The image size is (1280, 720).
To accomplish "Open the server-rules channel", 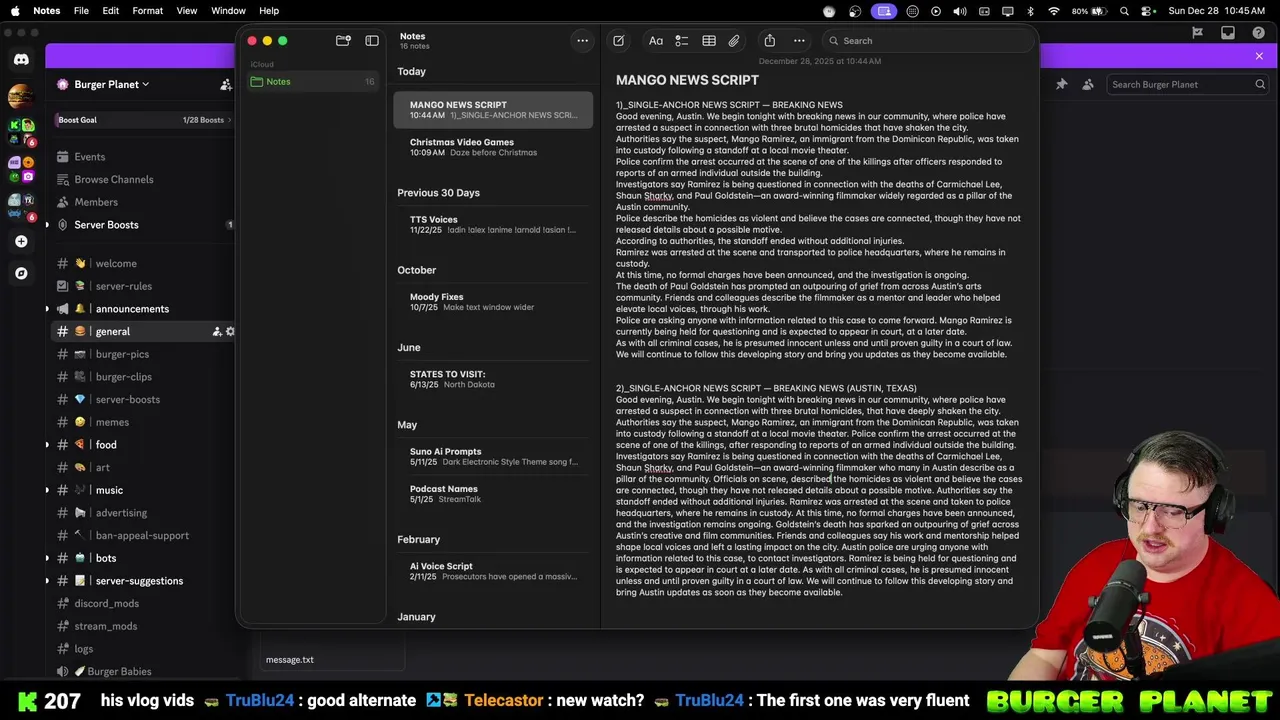I will pos(123,286).
